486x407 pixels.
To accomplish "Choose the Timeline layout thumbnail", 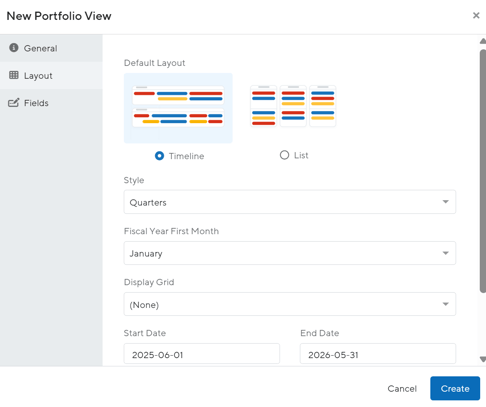I will (178, 108).
